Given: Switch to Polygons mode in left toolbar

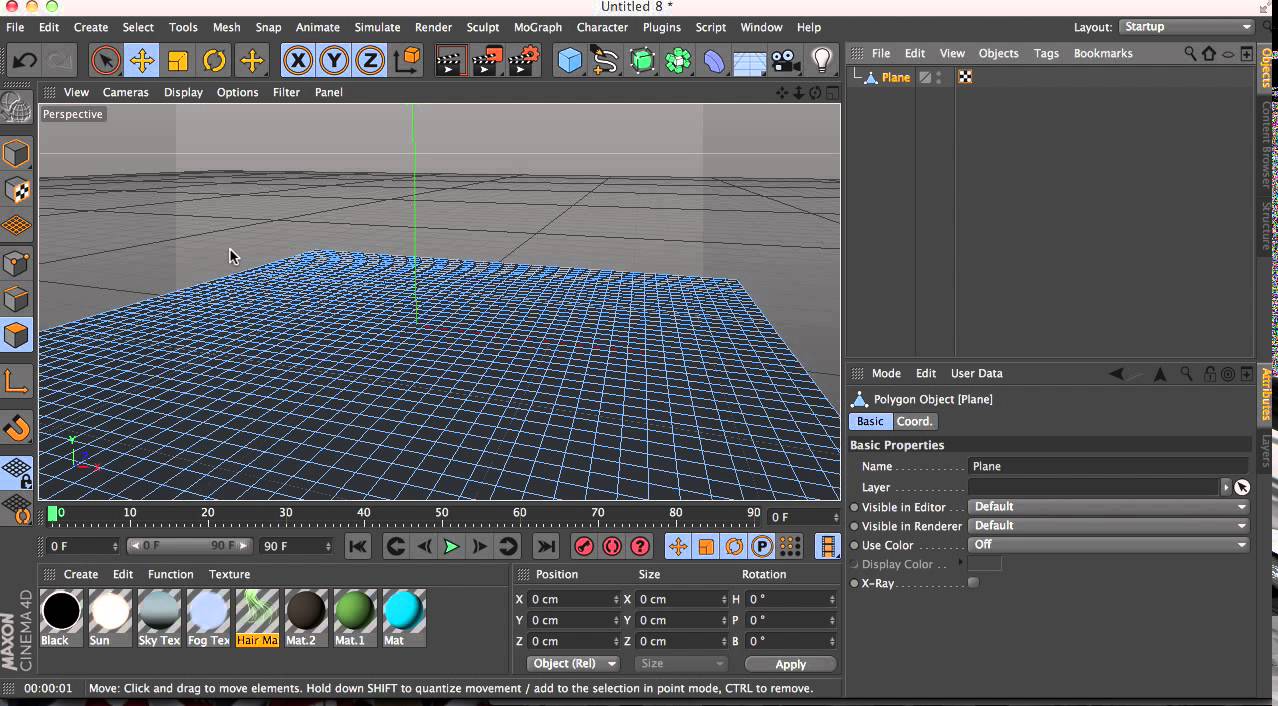Looking at the screenshot, I should click(x=16, y=335).
